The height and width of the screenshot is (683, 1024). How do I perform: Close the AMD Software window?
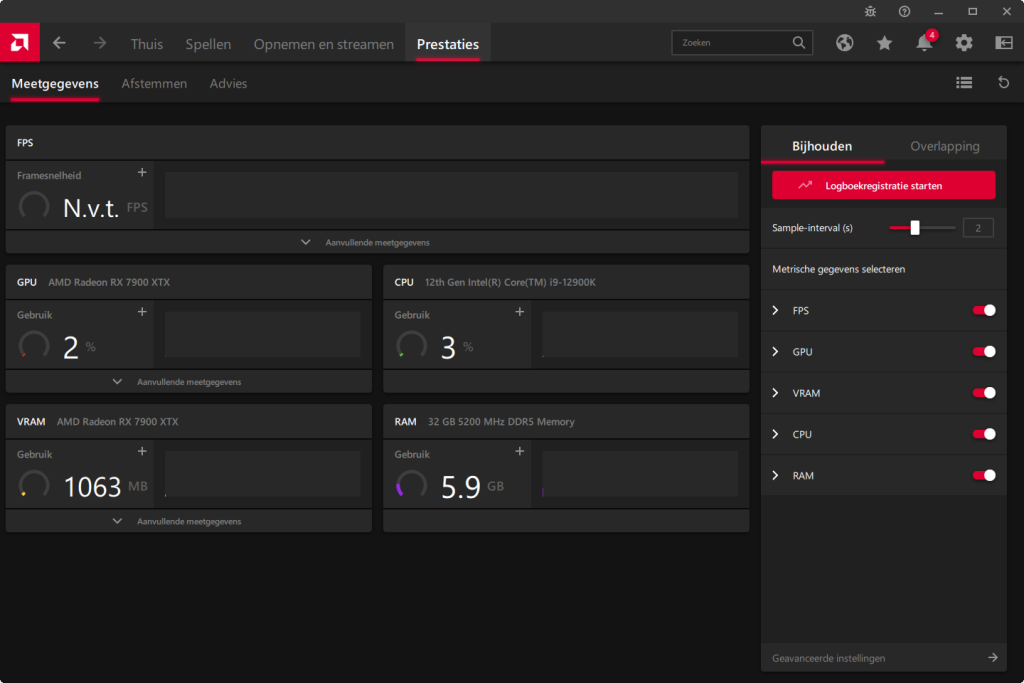(1006, 12)
